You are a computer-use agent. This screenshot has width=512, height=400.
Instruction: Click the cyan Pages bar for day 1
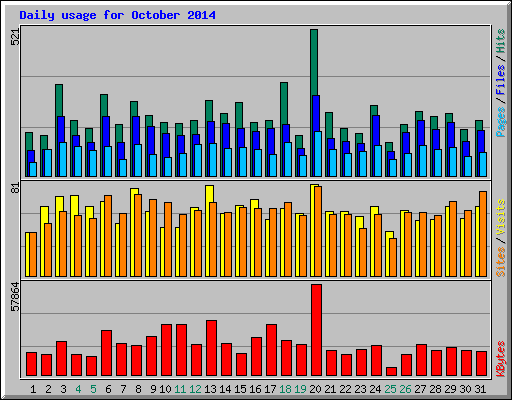tap(33, 169)
